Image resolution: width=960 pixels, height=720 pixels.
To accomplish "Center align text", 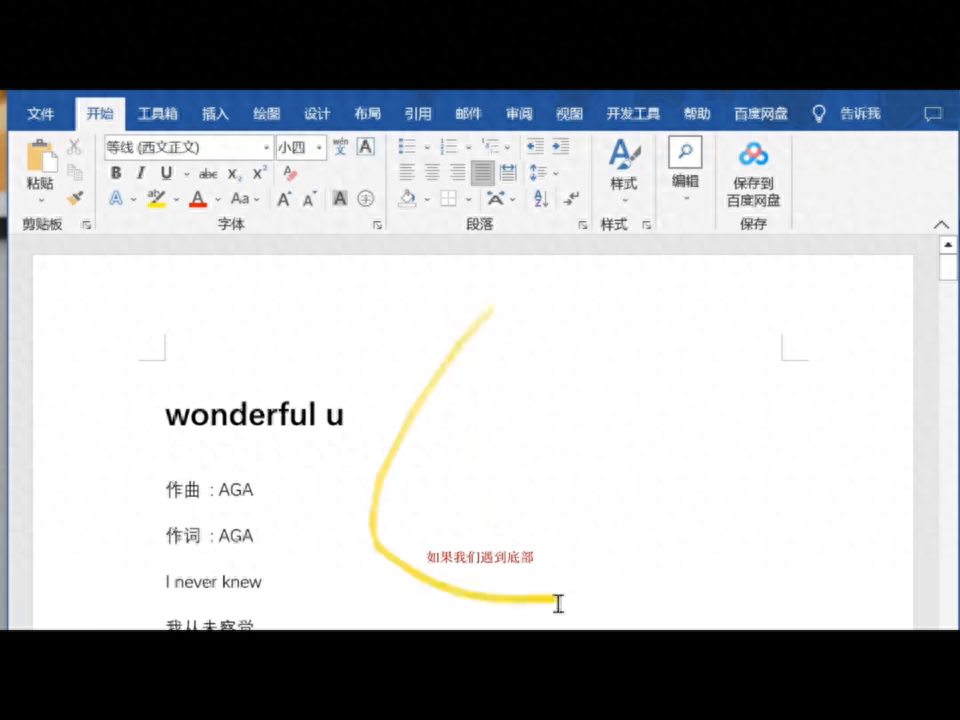I will coord(432,172).
